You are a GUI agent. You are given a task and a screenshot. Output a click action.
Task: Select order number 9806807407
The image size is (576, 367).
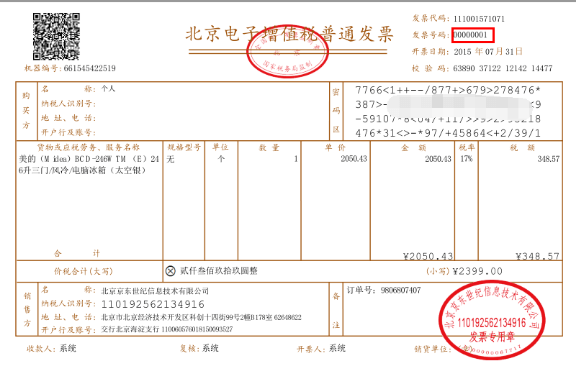[401, 290]
